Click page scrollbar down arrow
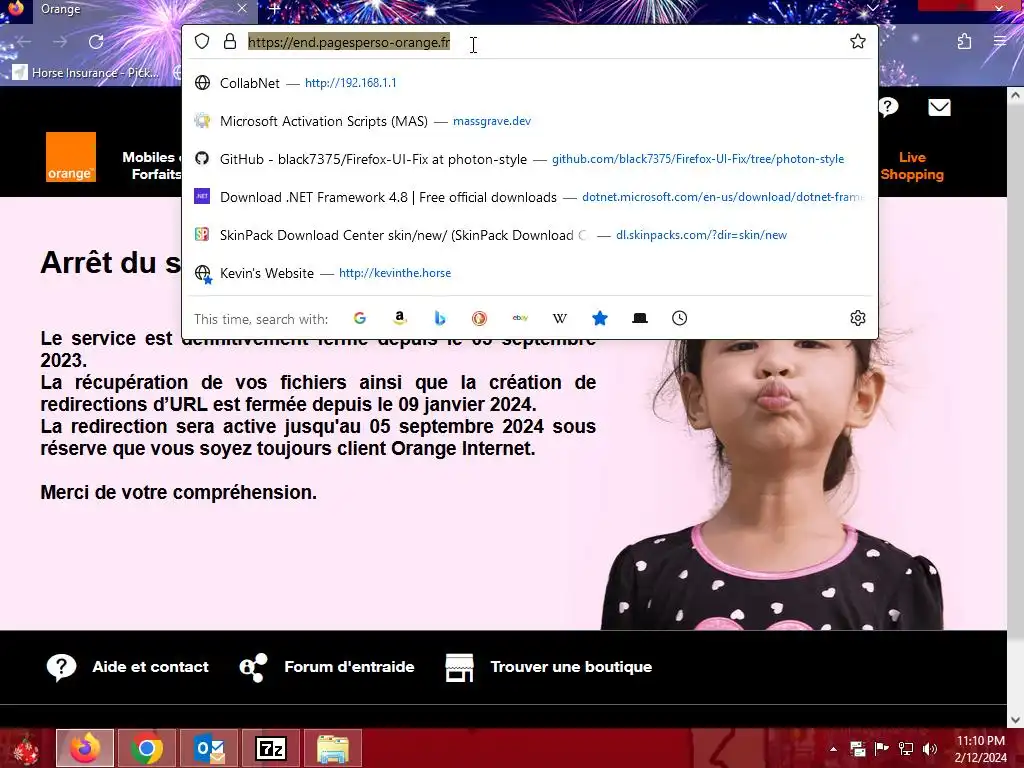 tap(1016, 720)
